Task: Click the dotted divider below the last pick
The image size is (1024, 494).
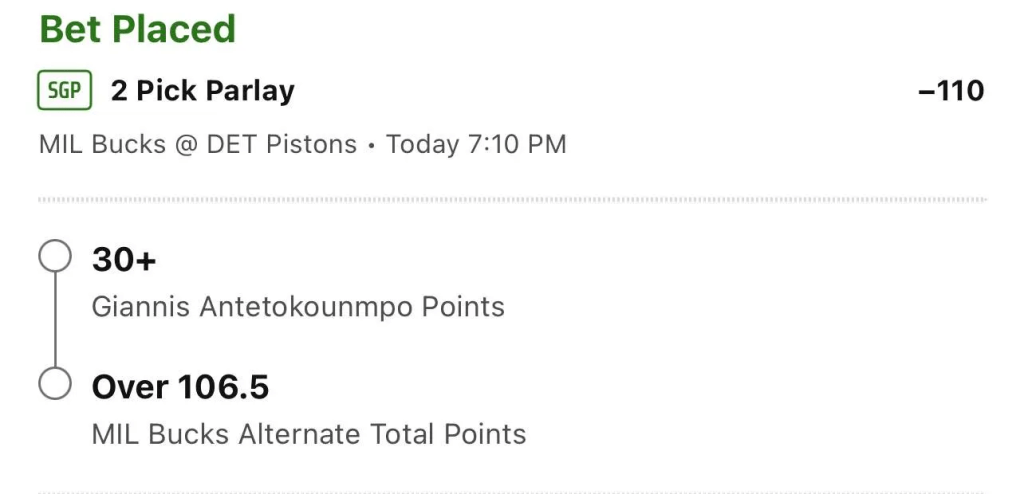Action: pos(513,492)
